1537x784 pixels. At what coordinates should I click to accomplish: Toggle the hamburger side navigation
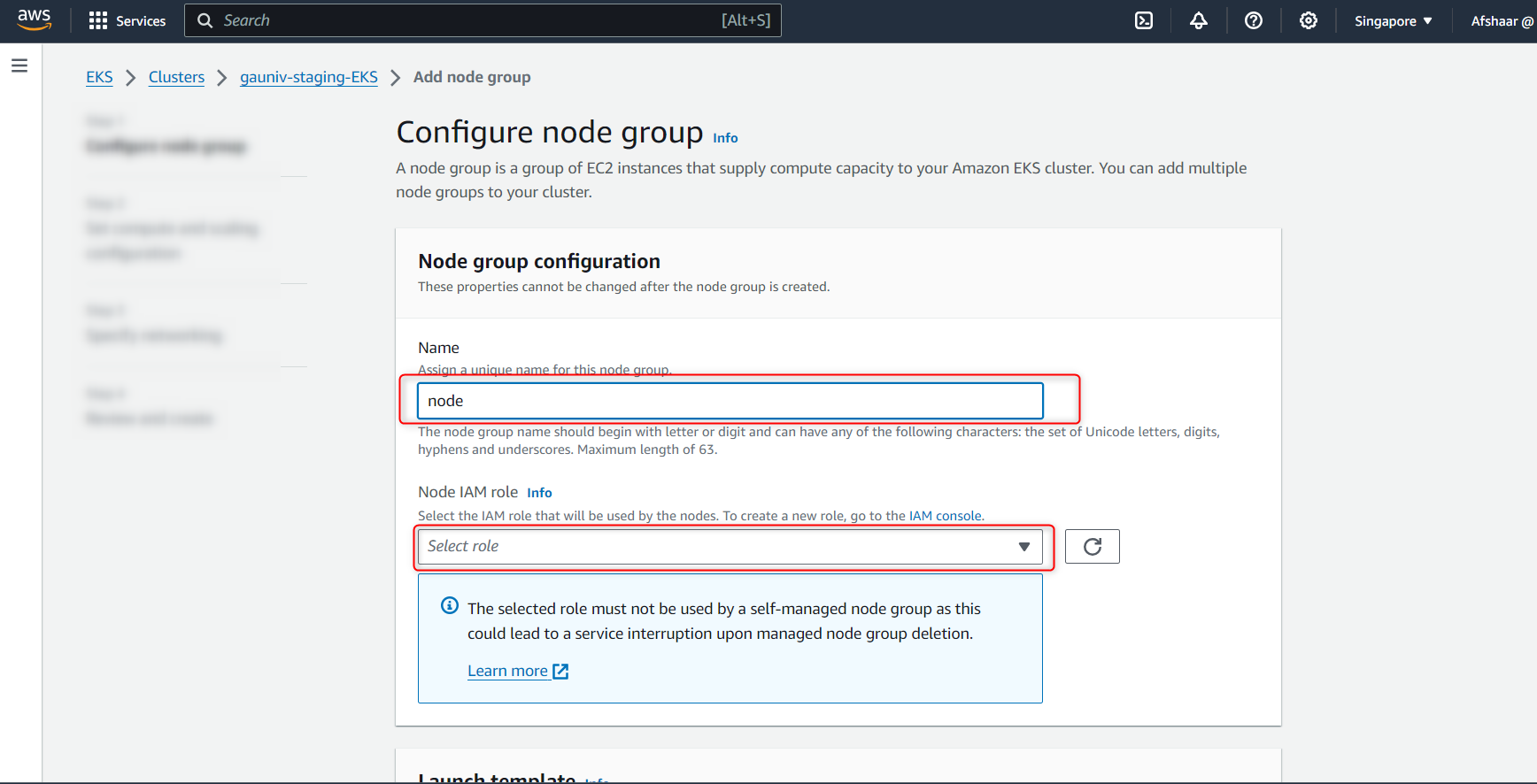click(19, 65)
